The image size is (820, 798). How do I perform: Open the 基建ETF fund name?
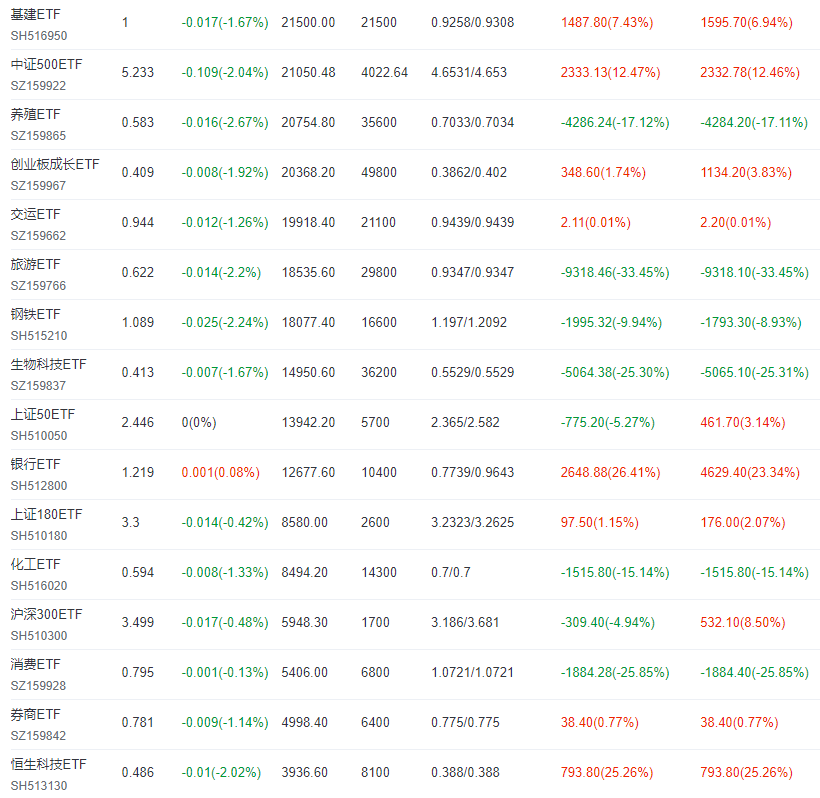point(36,15)
